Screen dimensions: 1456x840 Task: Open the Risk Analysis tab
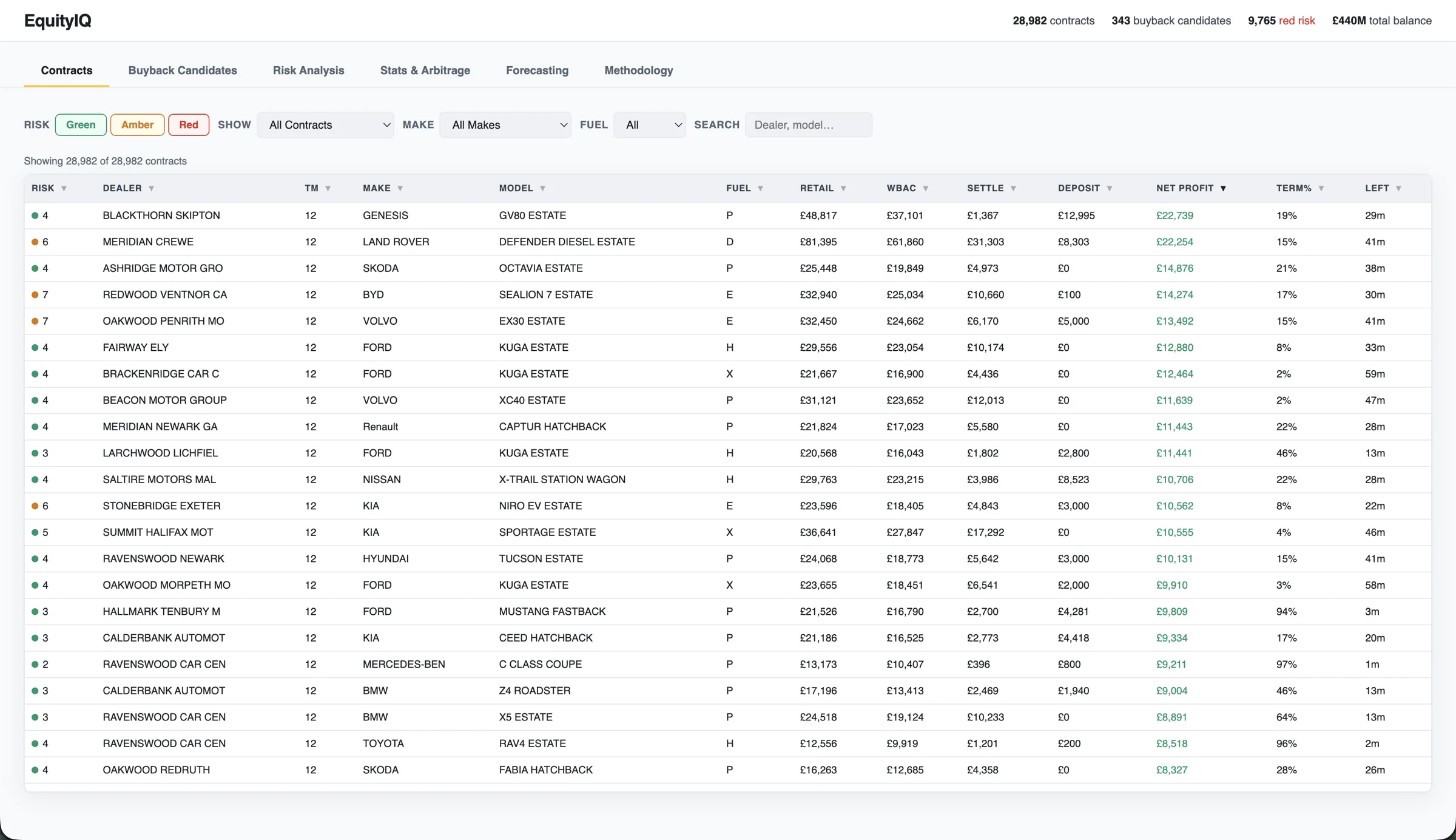point(308,70)
